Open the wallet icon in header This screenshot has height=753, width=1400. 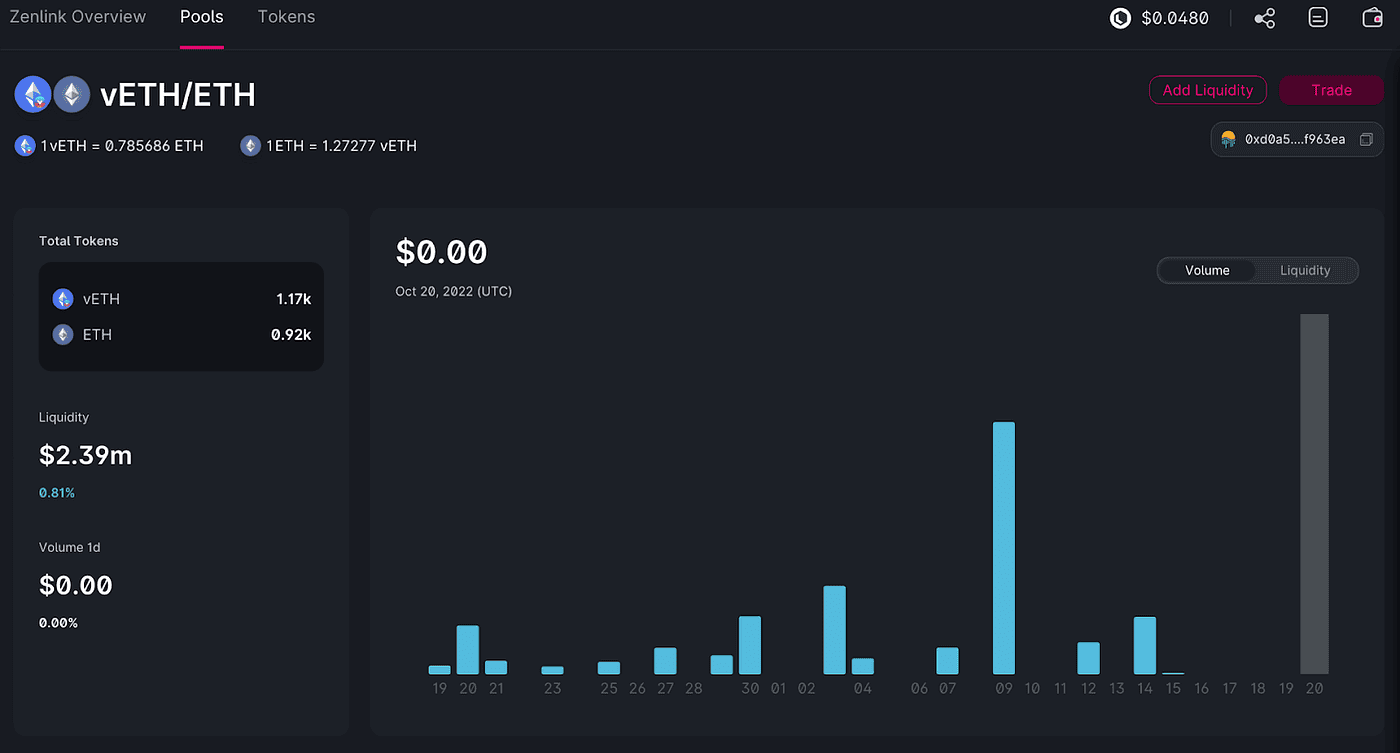pyautogui.click(x=1372, y=18)
